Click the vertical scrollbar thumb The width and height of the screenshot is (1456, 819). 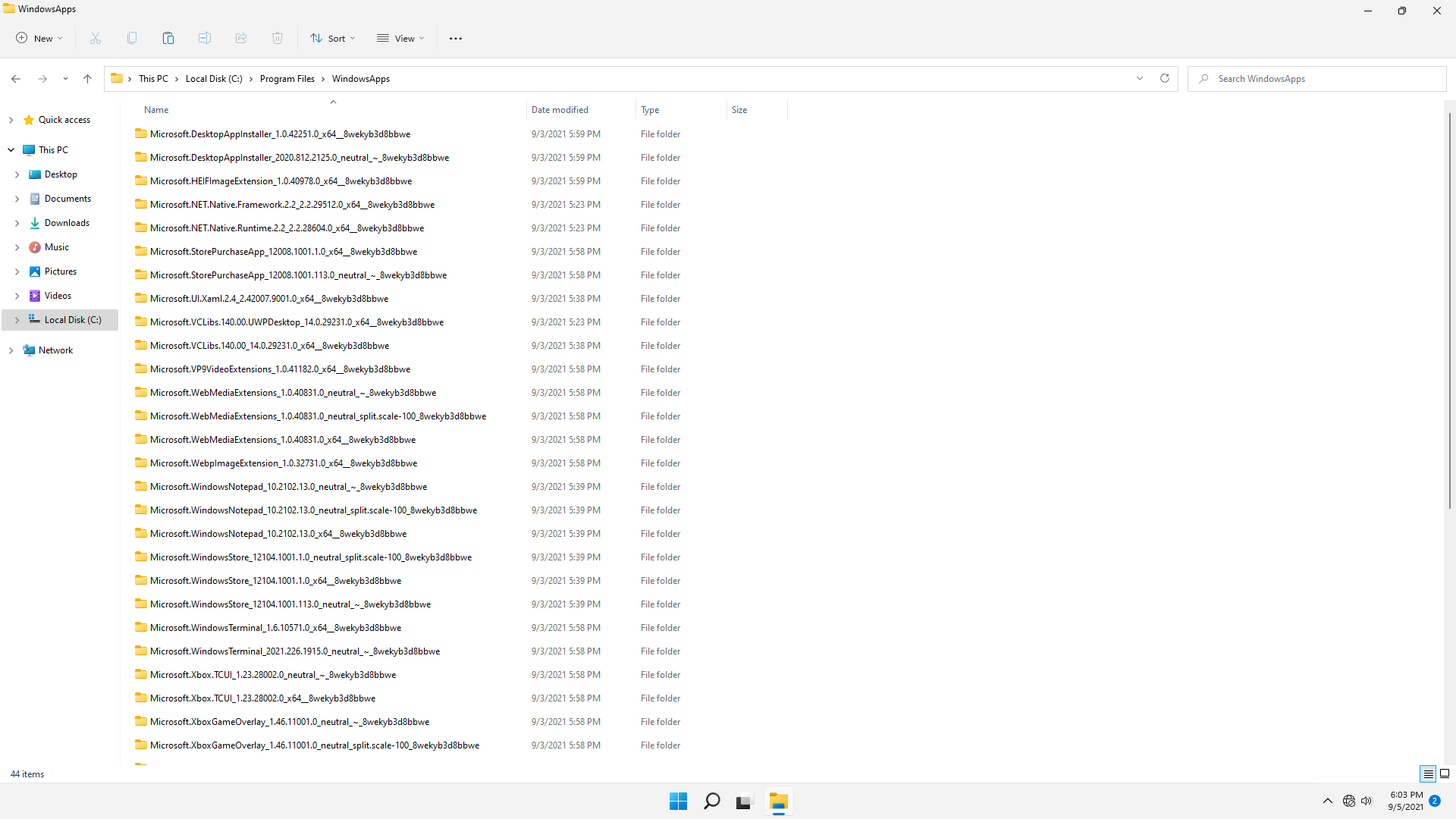tap(1449, 311)
